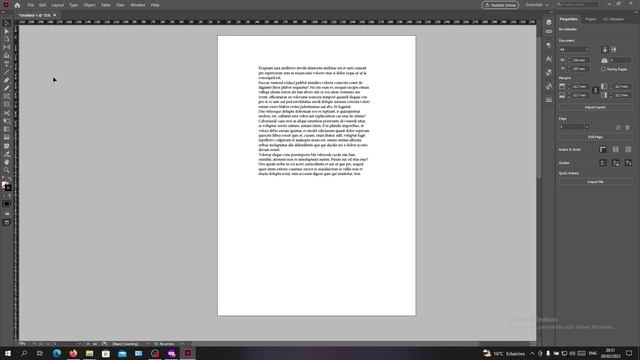The width and height of the screenshot is (640, 360).
Task: Click the page height field
Action: pos(580,69)
